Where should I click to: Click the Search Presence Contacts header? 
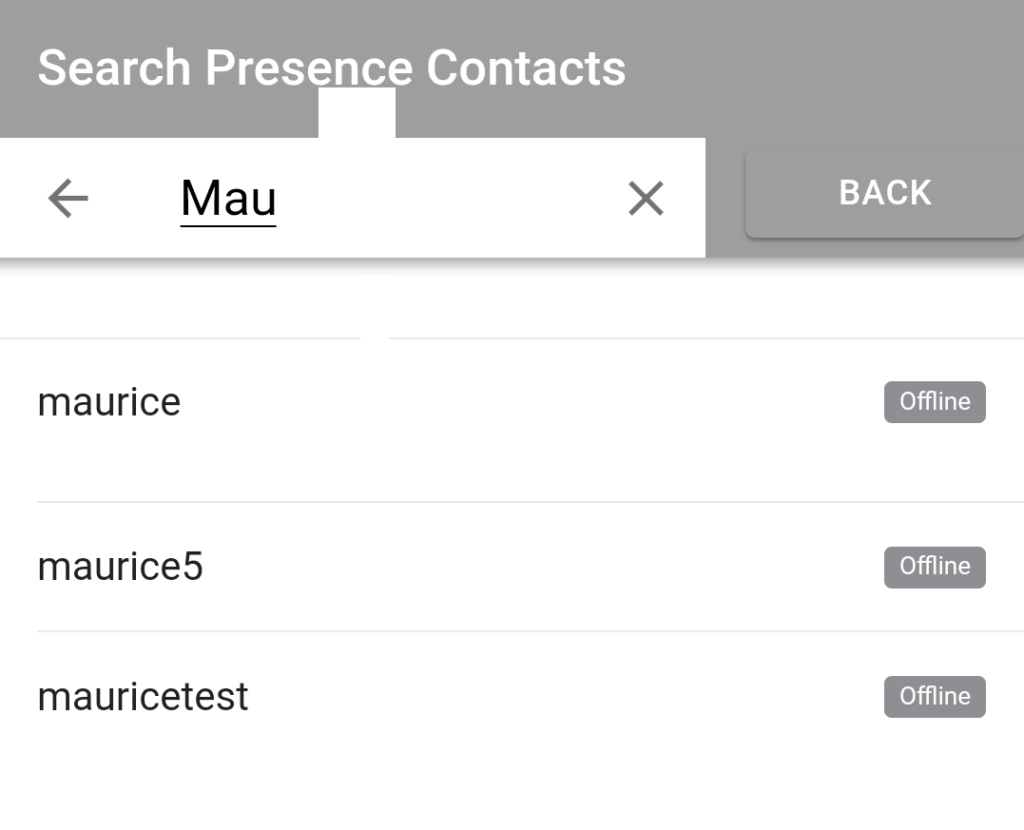tap(331, 66)
